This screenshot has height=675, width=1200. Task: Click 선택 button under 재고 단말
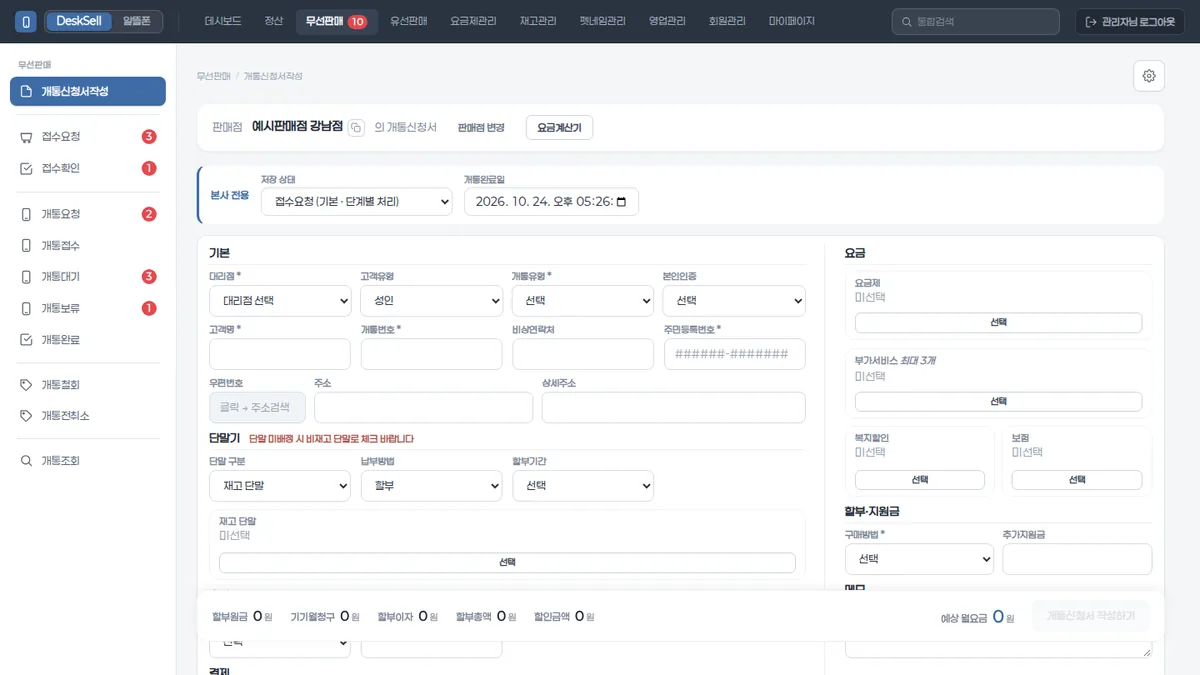pyautogui.click(x=507, y=562)
